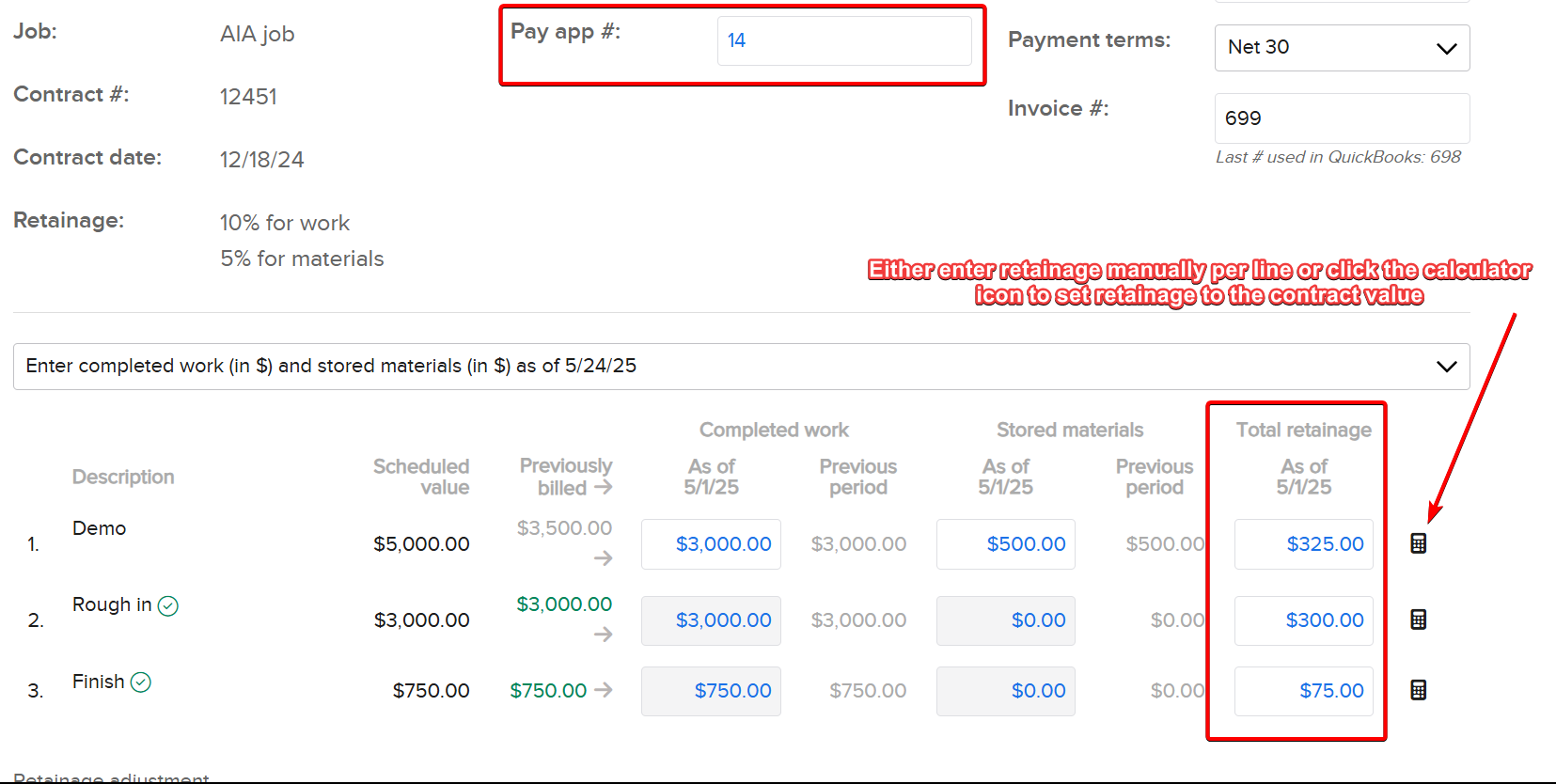The width and height of the screenshot is (1556, 784).
Task: Click the arrow under Demo previously billed
Action: pos(603,558)
